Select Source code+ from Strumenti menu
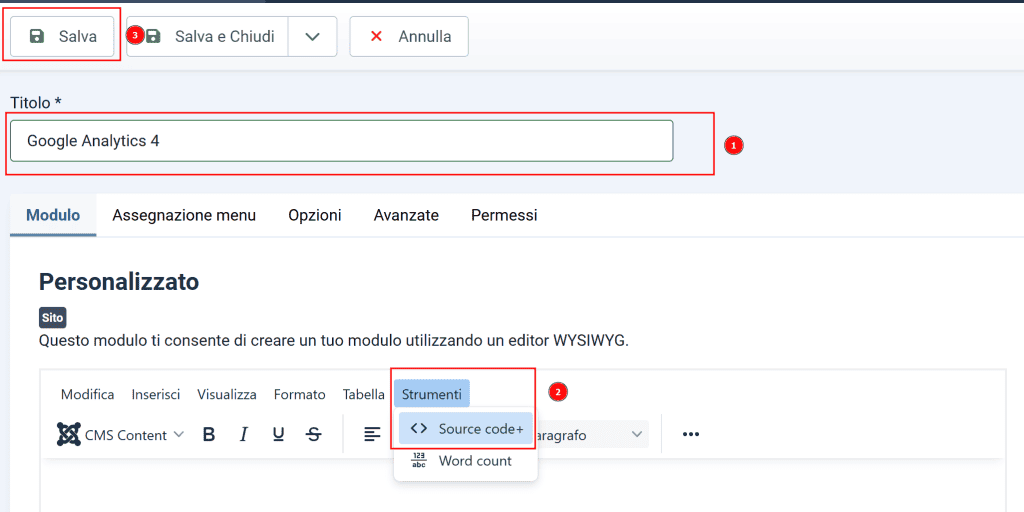 tap(466, 428)
